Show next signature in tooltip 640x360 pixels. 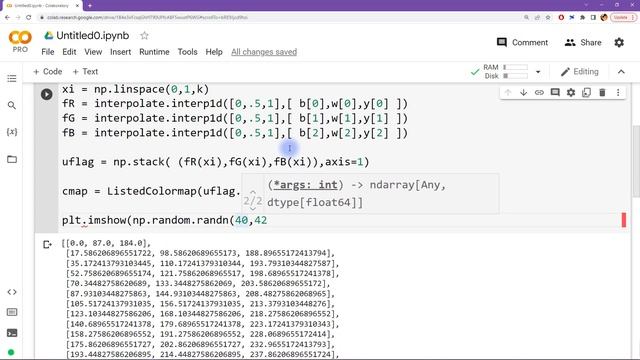pyautogui.click(x=253, y=209)
